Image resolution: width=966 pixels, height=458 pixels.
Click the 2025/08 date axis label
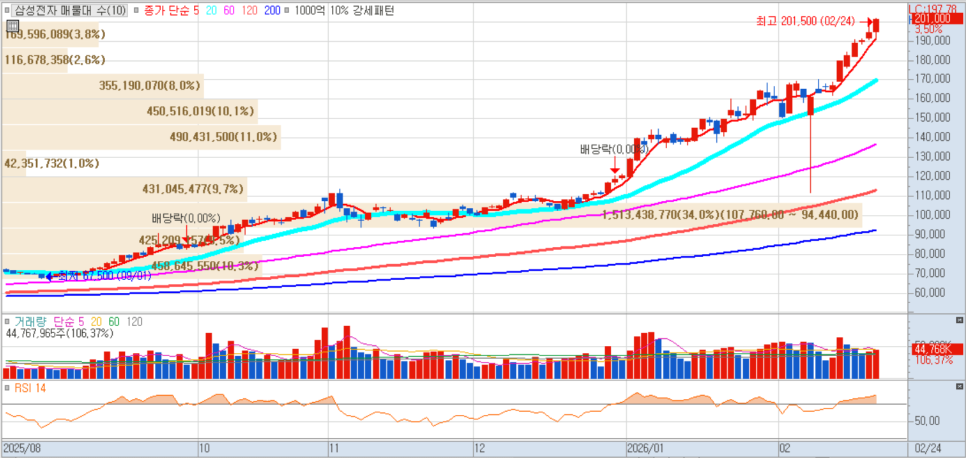(22, 446)
